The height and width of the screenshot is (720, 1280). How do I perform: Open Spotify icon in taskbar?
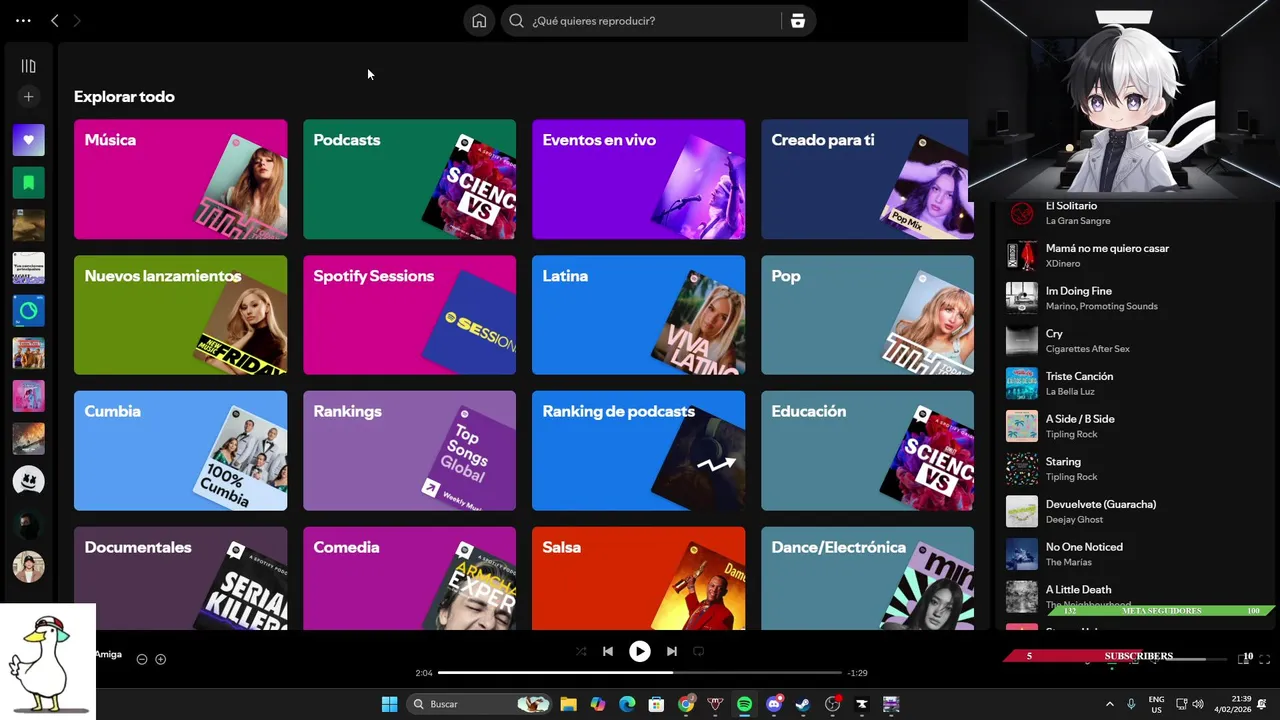coord(744,704)
